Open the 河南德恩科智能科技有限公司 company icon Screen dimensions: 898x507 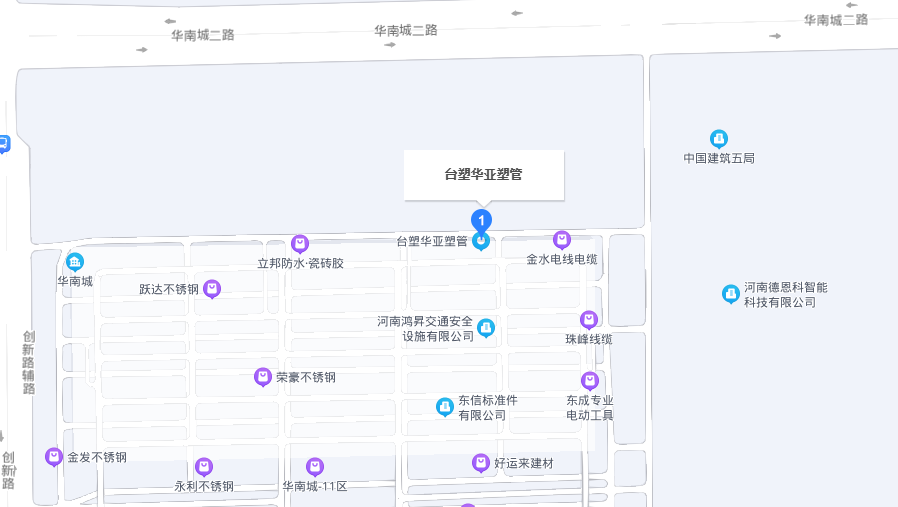731,294
